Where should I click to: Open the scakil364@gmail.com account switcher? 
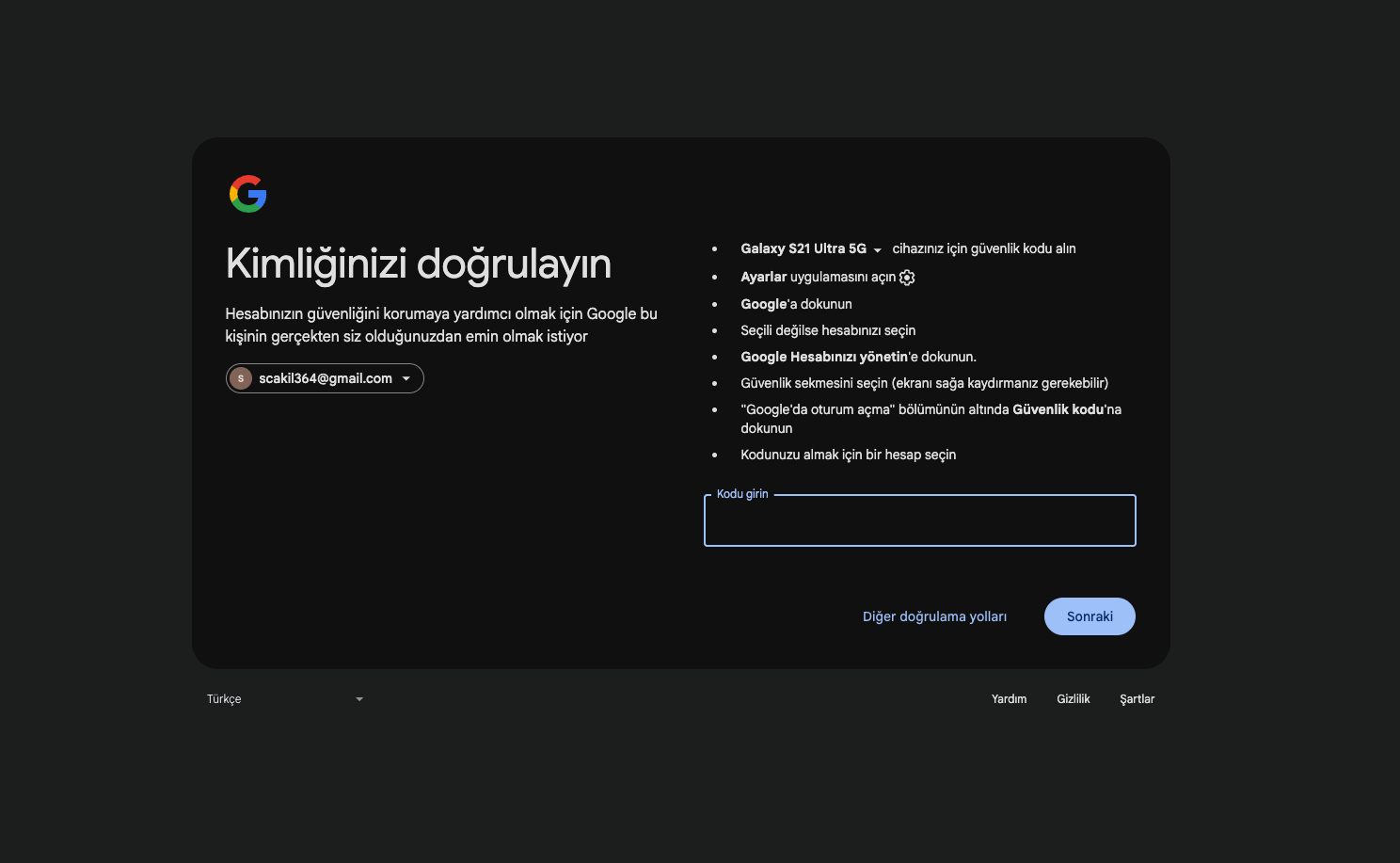(325, 378)
